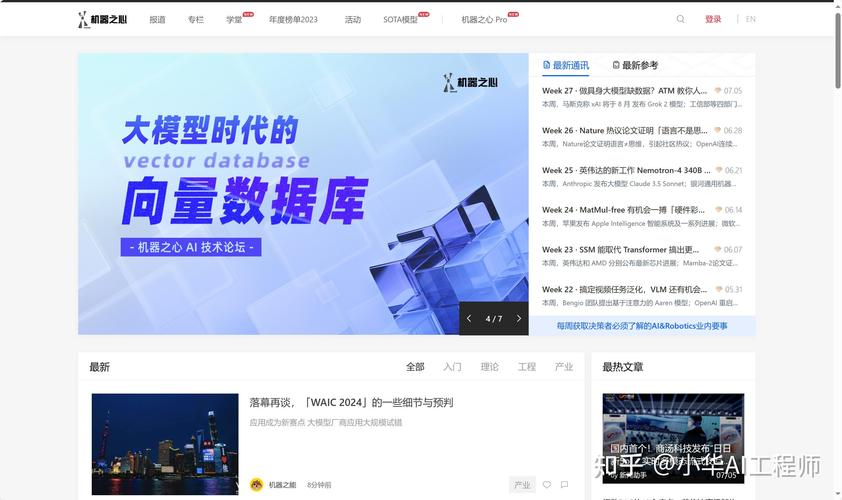The width and height of the screenshot is (842, 500).
Task: Open 活动 in the navigation bar
Action: [x=353, y=19]
